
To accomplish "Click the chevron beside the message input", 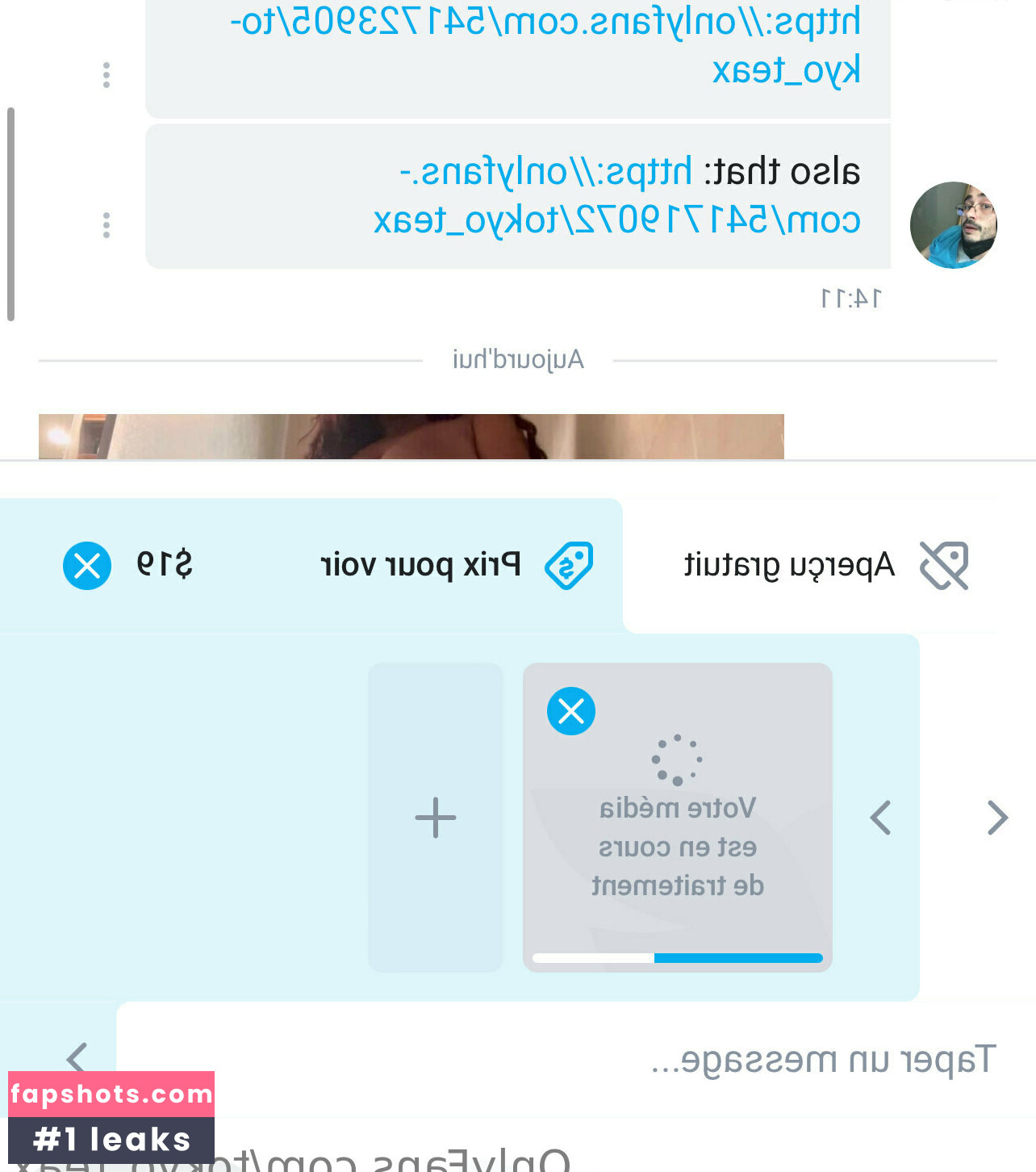I will click(x=77, y=1057).
